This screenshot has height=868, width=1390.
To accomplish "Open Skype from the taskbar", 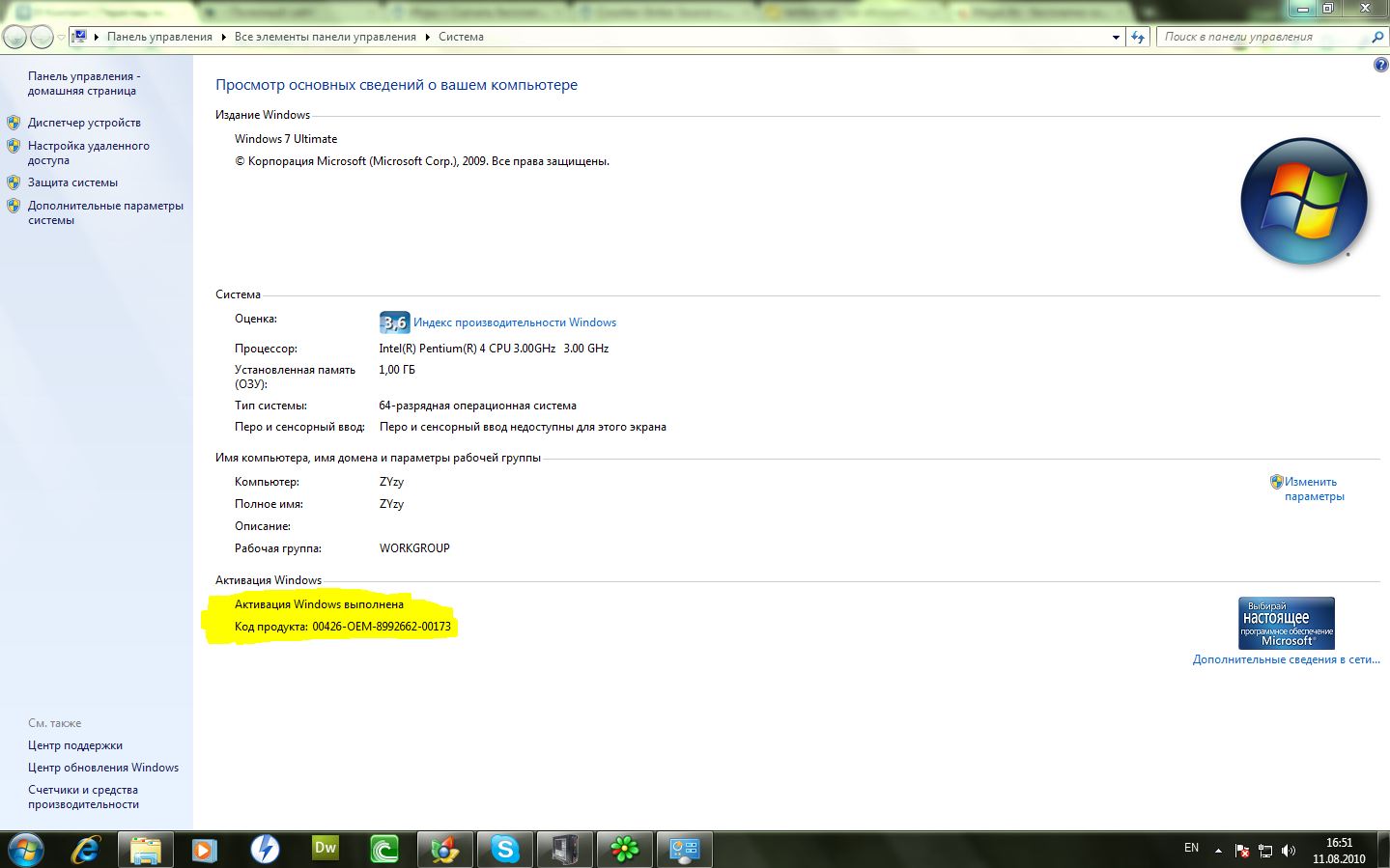I will (505, 850).
